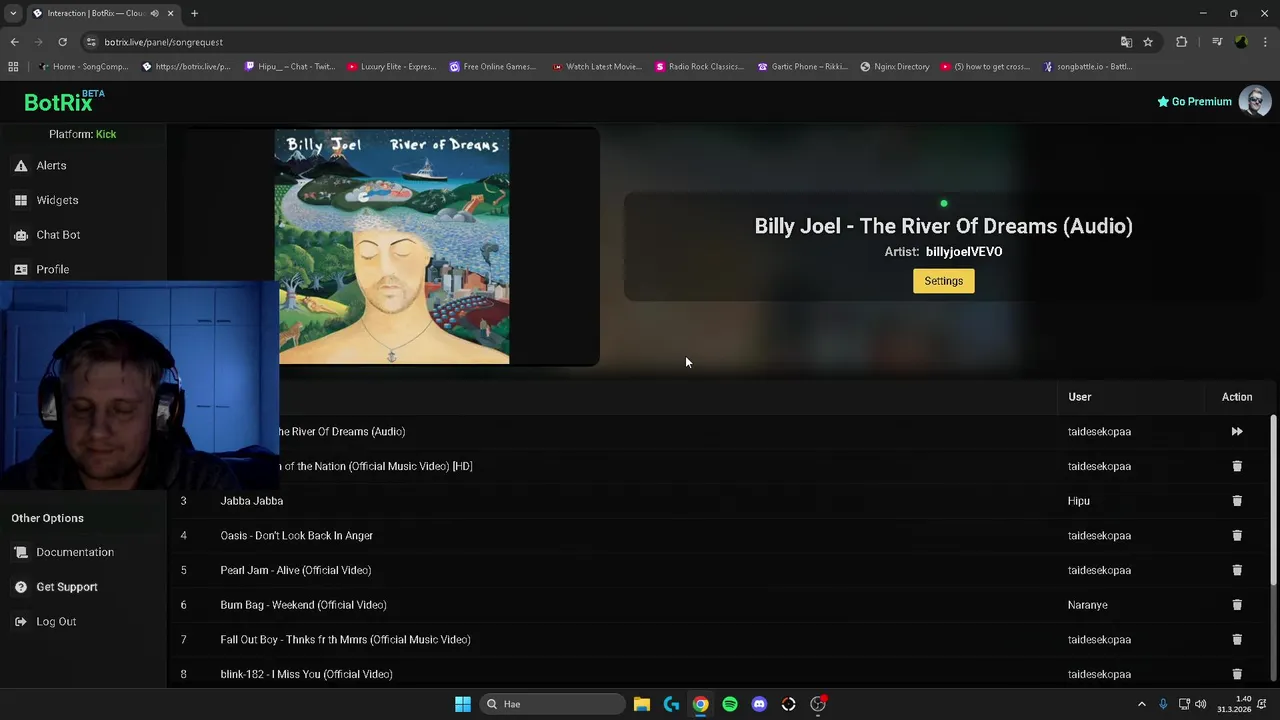Click the taskbar search box 'Hae'
The height and width of the screenshot is (720, 1280).
pyautogui.click(x=550, y=704)
